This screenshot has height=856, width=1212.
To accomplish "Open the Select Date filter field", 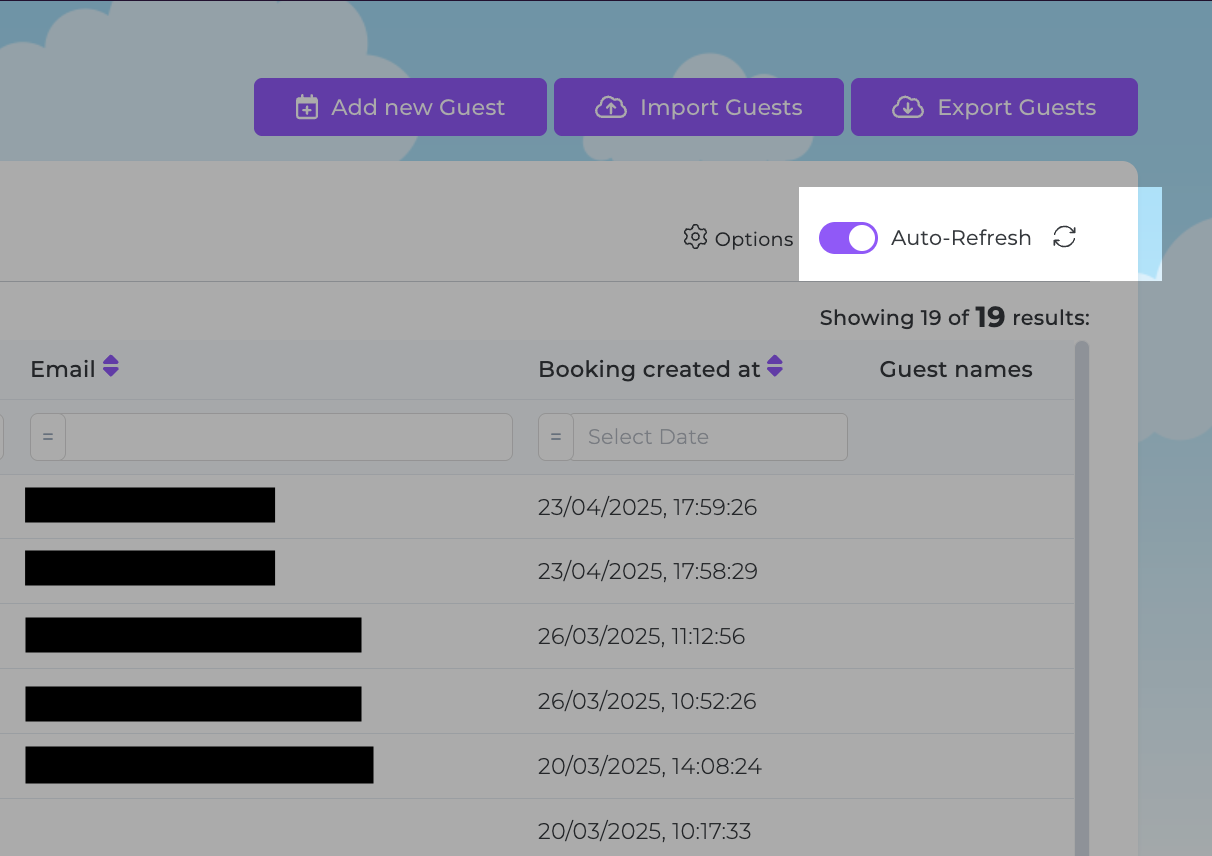I will click(x=710, y=437).
